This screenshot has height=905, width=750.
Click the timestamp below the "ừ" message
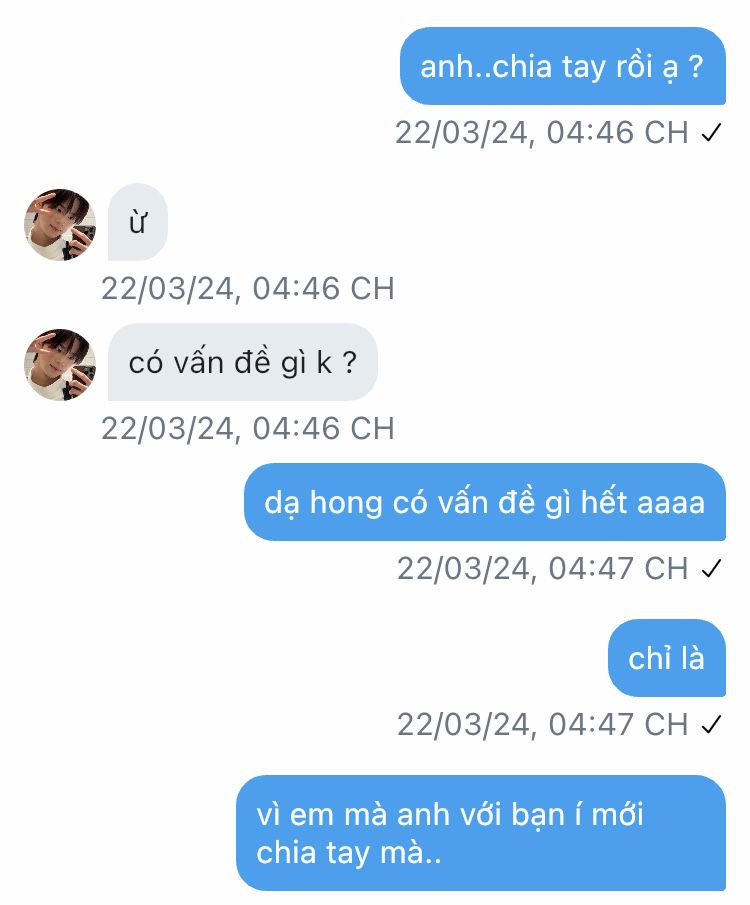point(248,289)
